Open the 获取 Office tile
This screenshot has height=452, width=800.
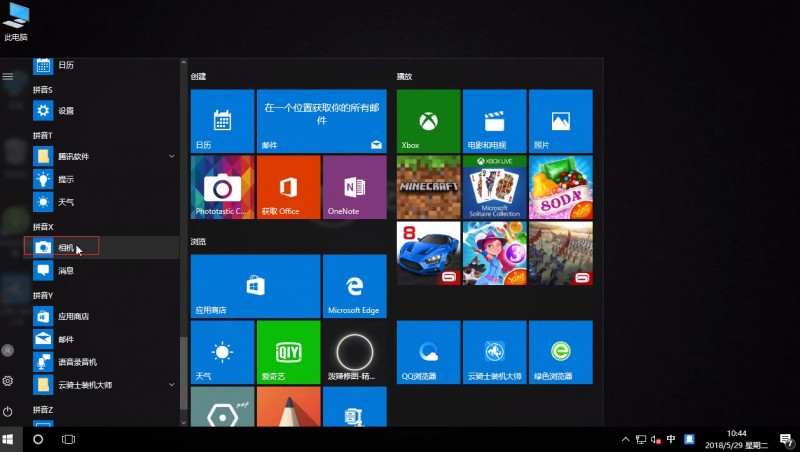[x=289, y=187]
